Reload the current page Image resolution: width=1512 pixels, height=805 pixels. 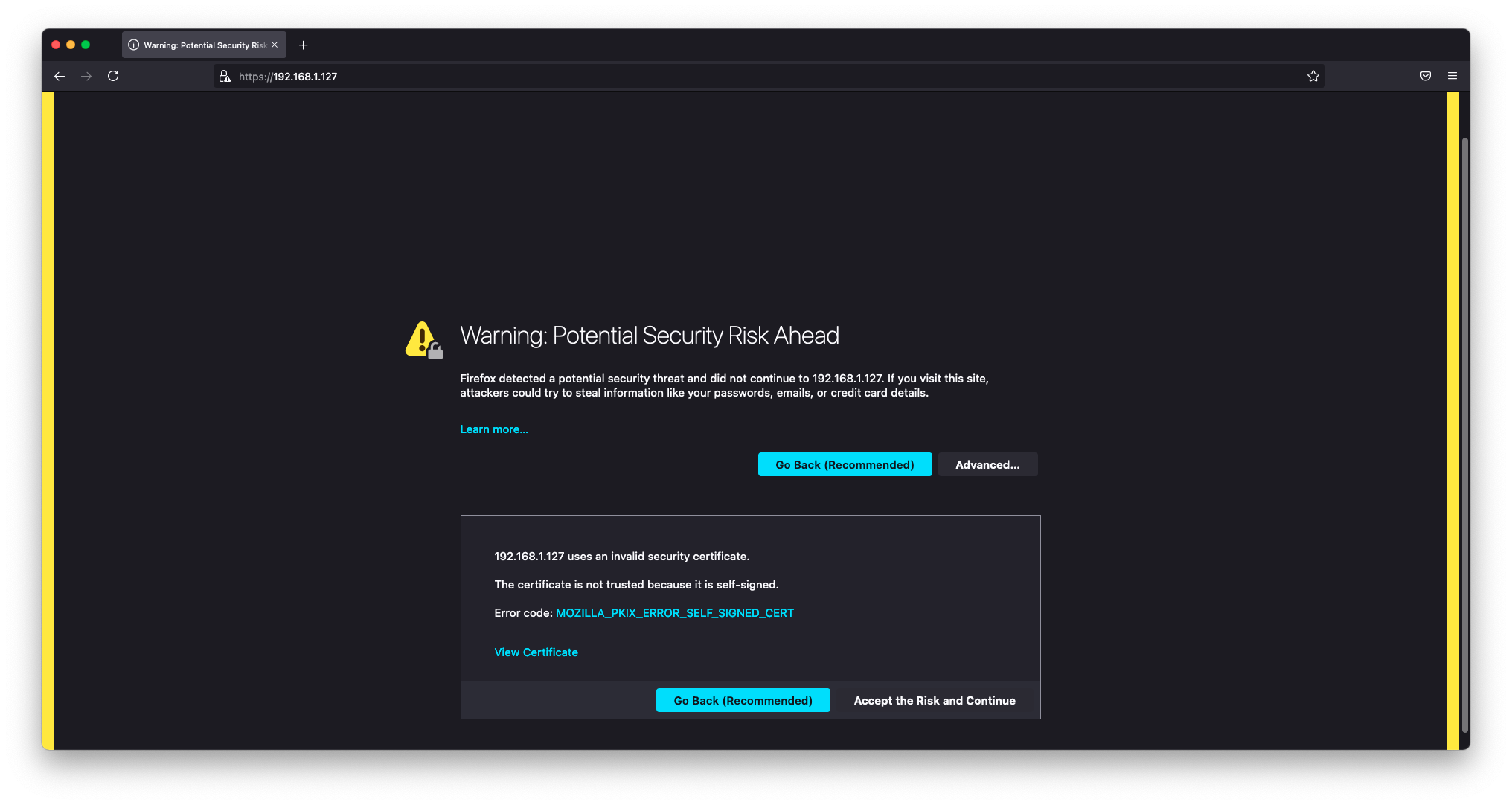coord(113,76)
